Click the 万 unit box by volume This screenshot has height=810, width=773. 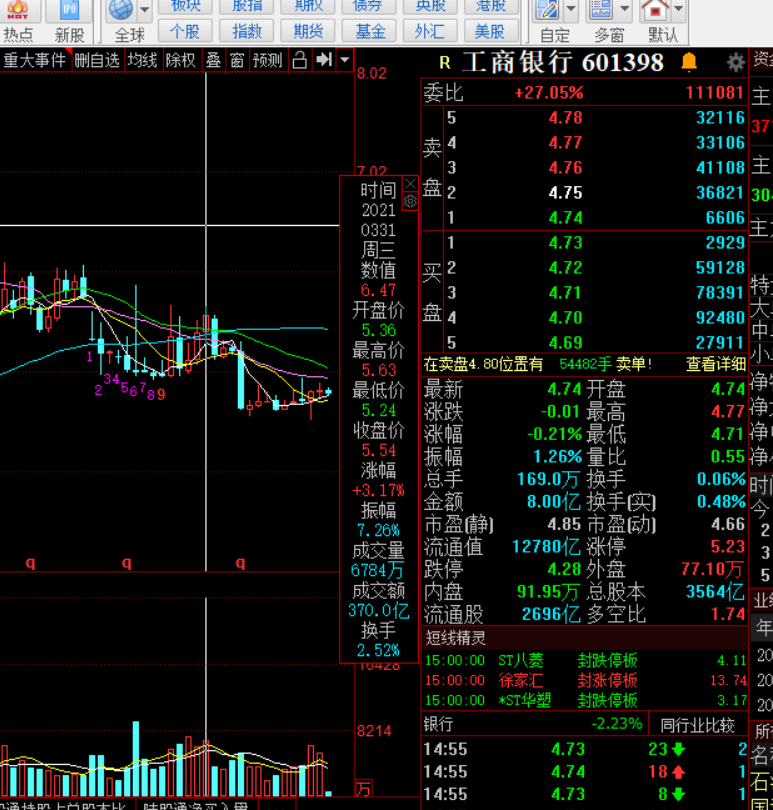point(363,788)
